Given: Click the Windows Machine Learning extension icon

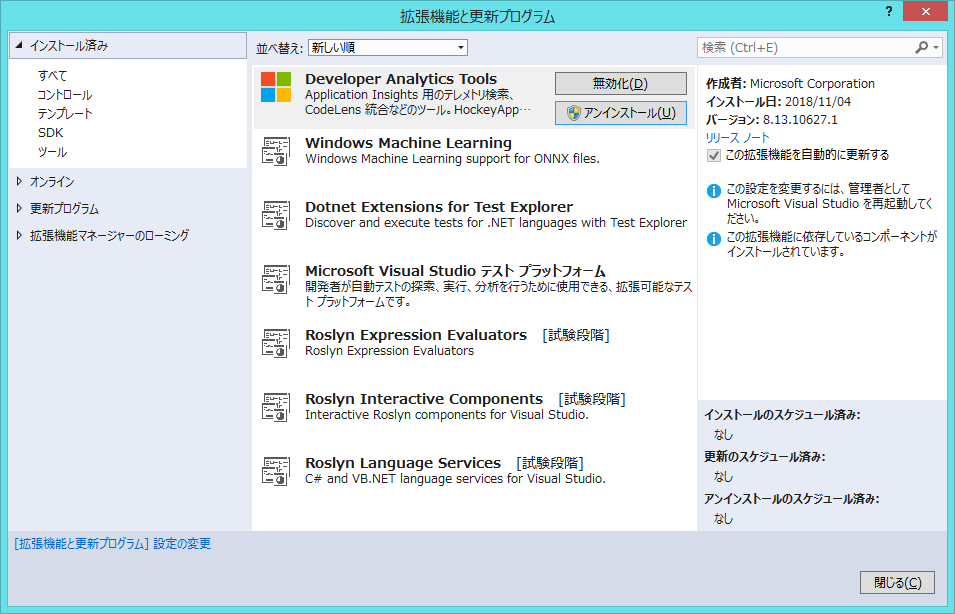Looking at the screenshot, I should pos(276,151).
